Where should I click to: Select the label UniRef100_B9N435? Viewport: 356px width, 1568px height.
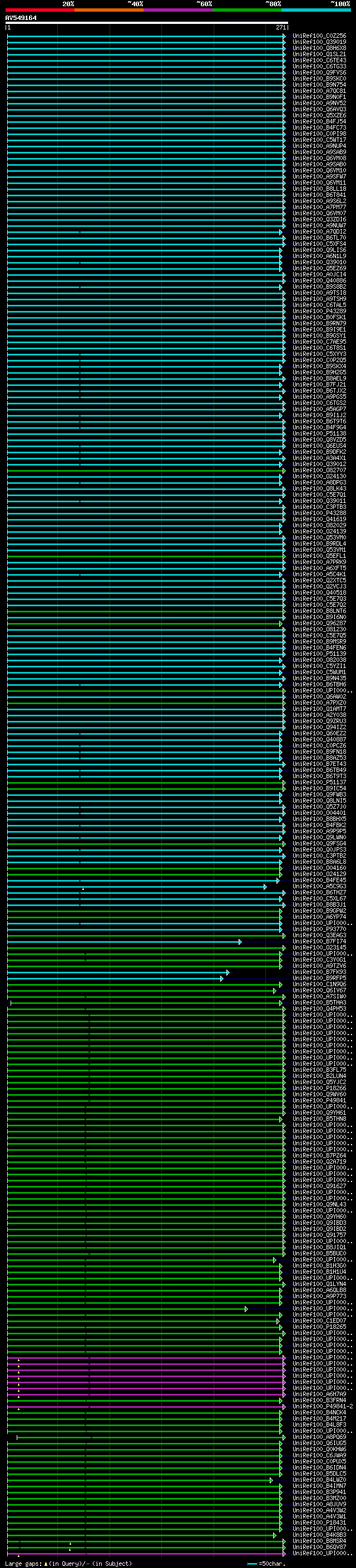tap(319, 678)
